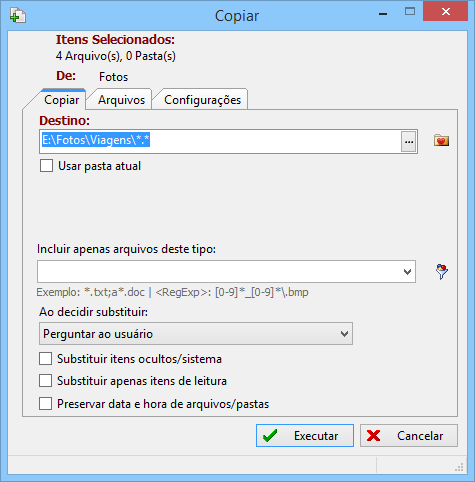475x482 pixels.
Task: Expand the file type filter dropdown arrow
Action: [x=407, y=272]
